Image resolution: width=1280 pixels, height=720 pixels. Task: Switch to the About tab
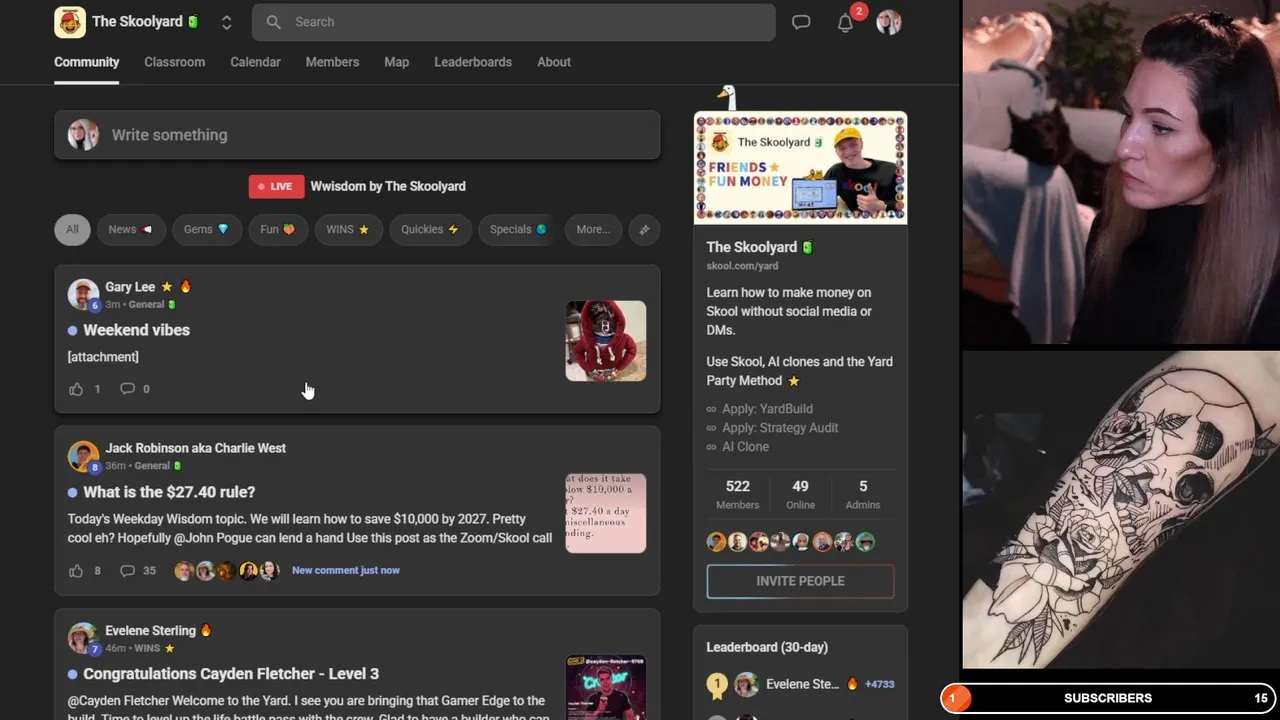[x=554, y=62]
